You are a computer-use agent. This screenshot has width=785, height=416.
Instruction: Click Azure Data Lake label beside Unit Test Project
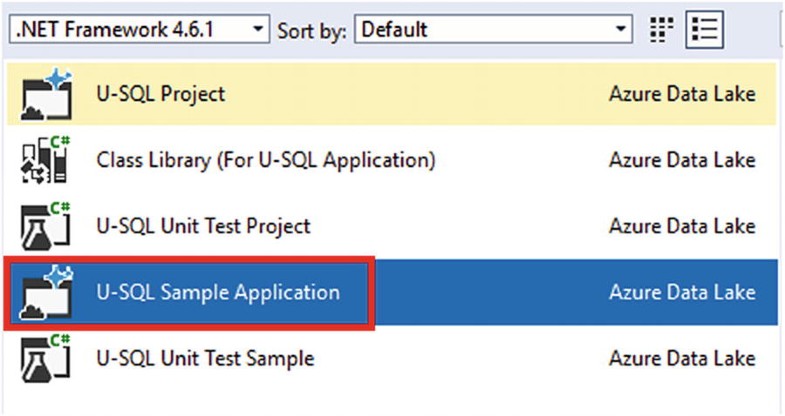coord(682,226)
